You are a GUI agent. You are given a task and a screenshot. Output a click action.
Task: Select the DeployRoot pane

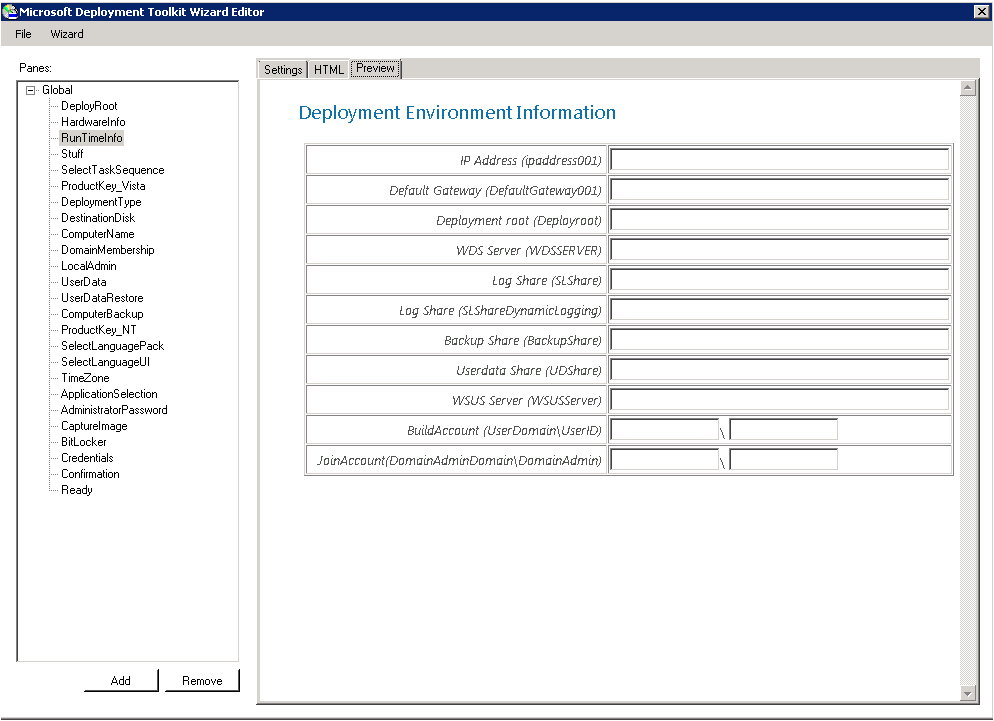[x=88, y=105]
